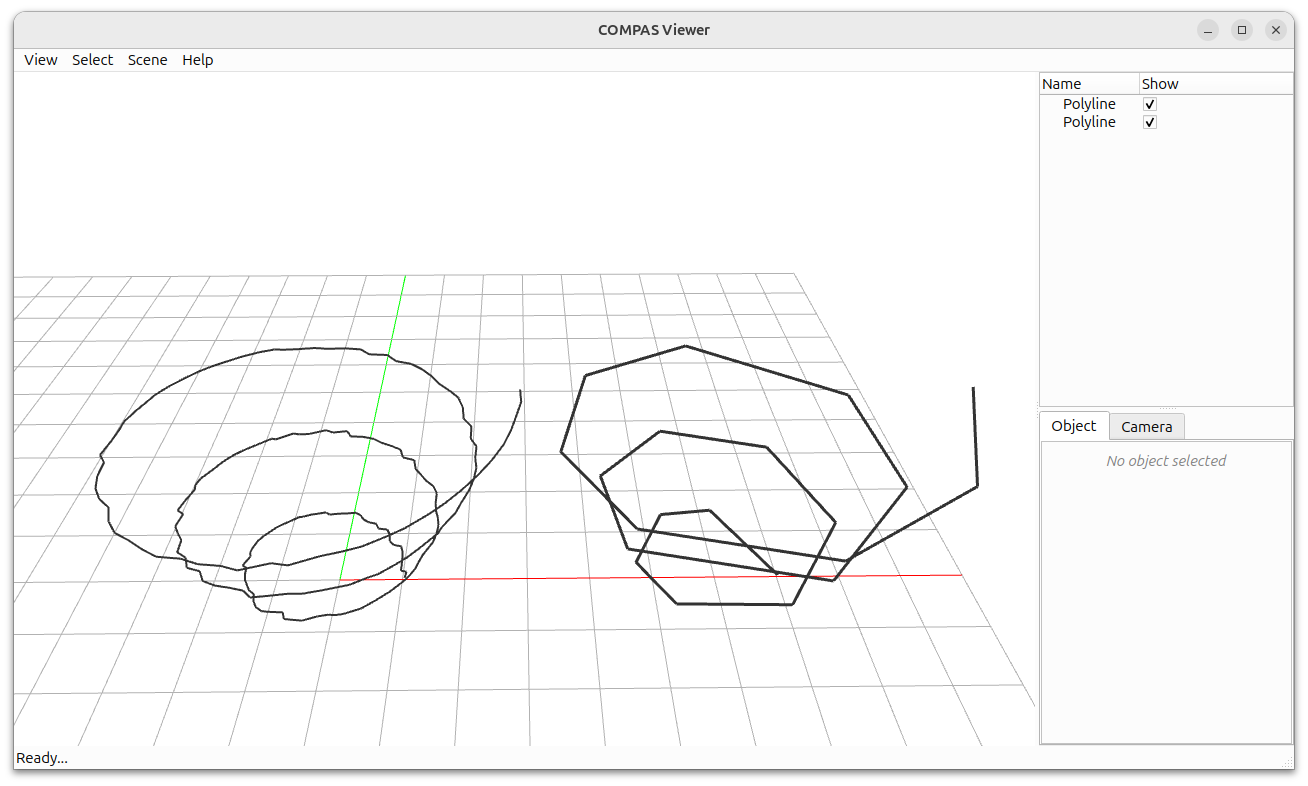Select the second Polyline in the scene list
The height and width of the screenshot is (786, 1308).
(1089, 121)
